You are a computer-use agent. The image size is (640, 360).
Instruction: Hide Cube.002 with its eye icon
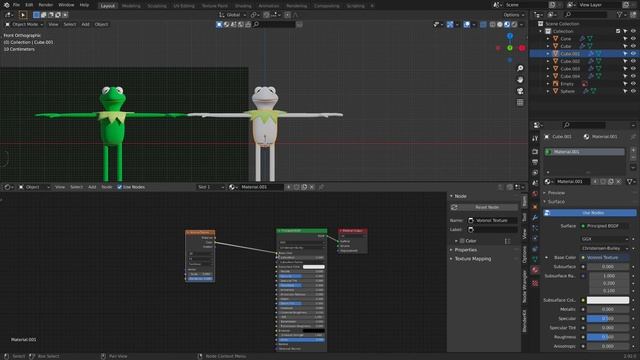633,61
